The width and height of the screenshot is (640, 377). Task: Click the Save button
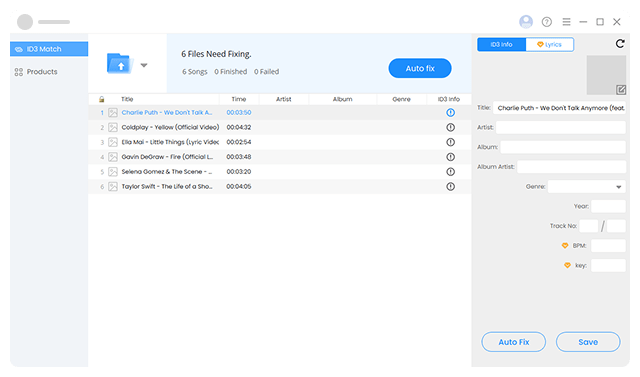[x=588, y=342]
